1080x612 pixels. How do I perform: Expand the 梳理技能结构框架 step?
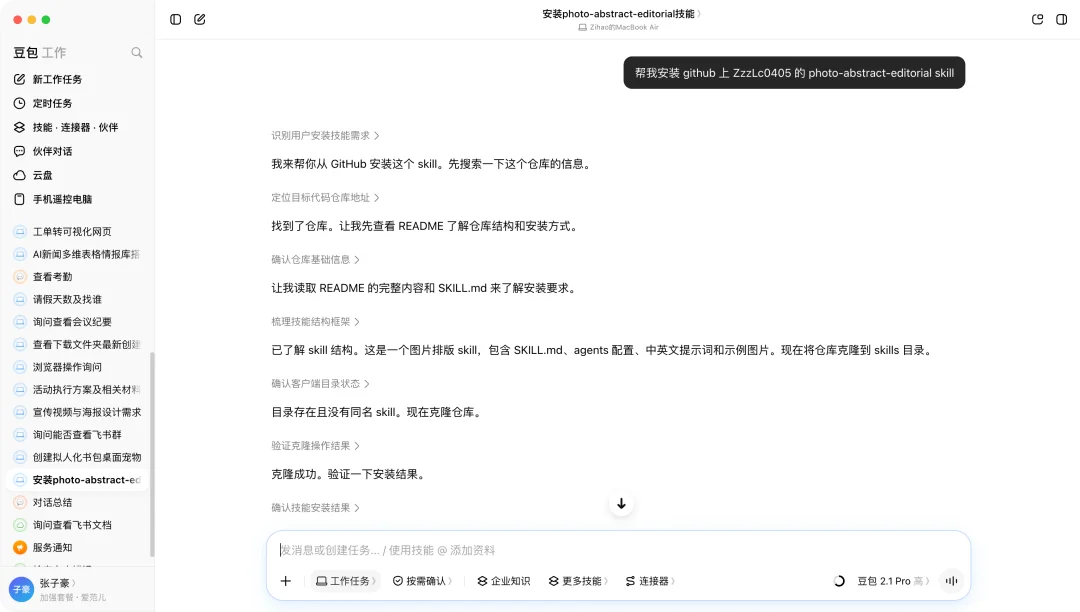[315, 321]
